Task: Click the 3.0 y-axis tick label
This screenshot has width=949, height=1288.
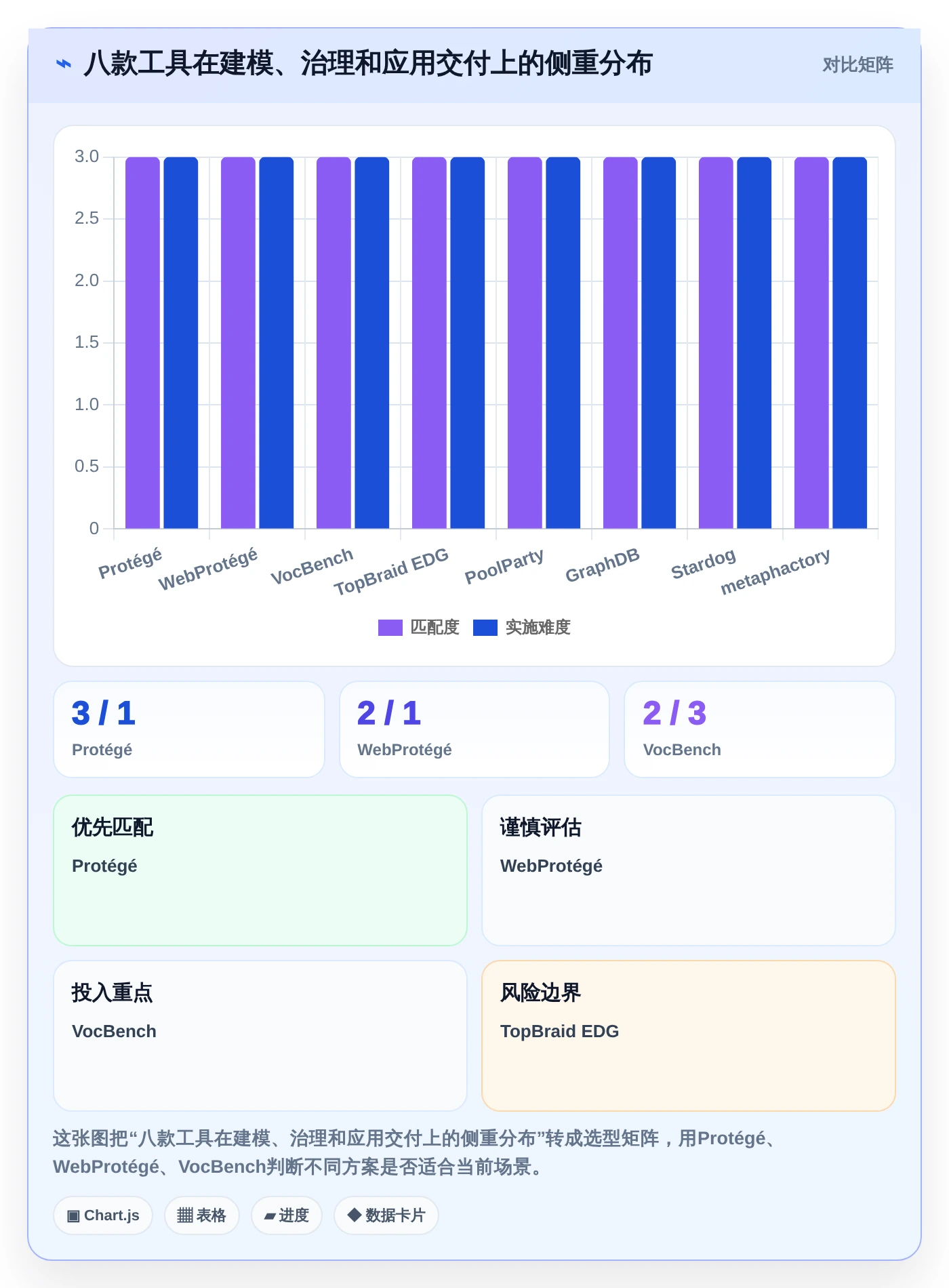Action: [x=87, y=157]
